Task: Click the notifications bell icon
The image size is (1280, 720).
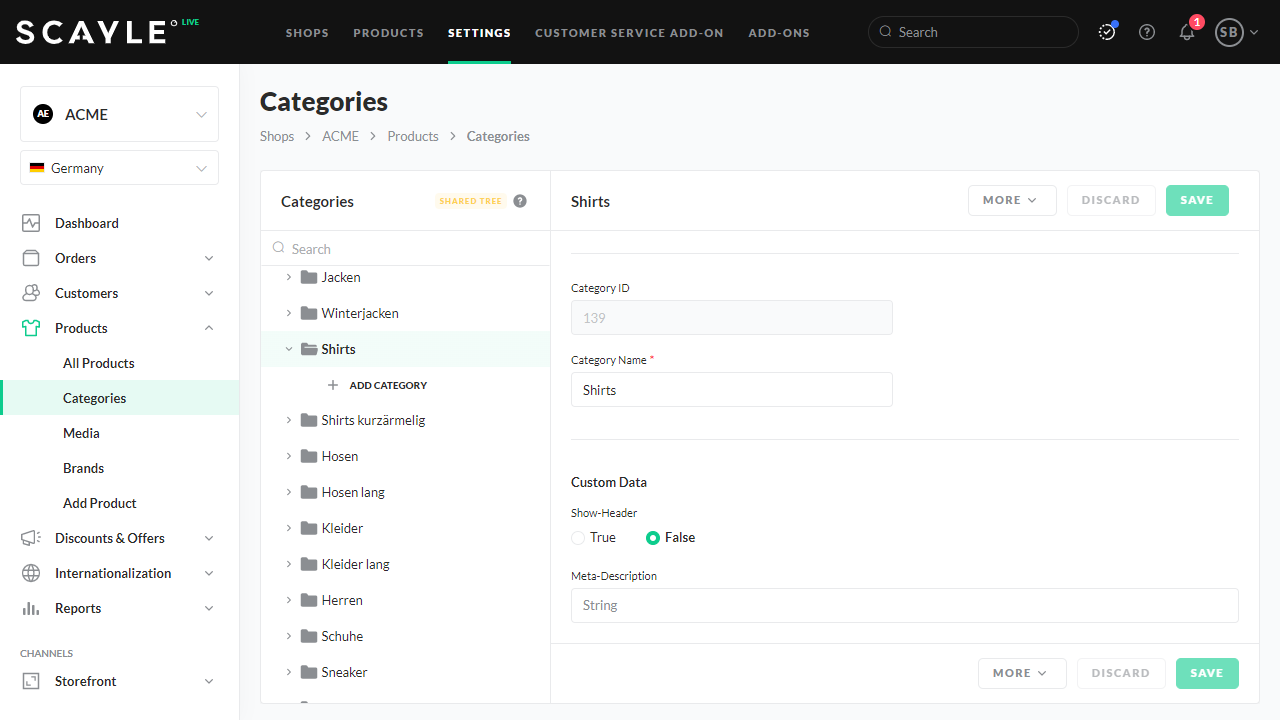Action: (x=1187, y=32)
